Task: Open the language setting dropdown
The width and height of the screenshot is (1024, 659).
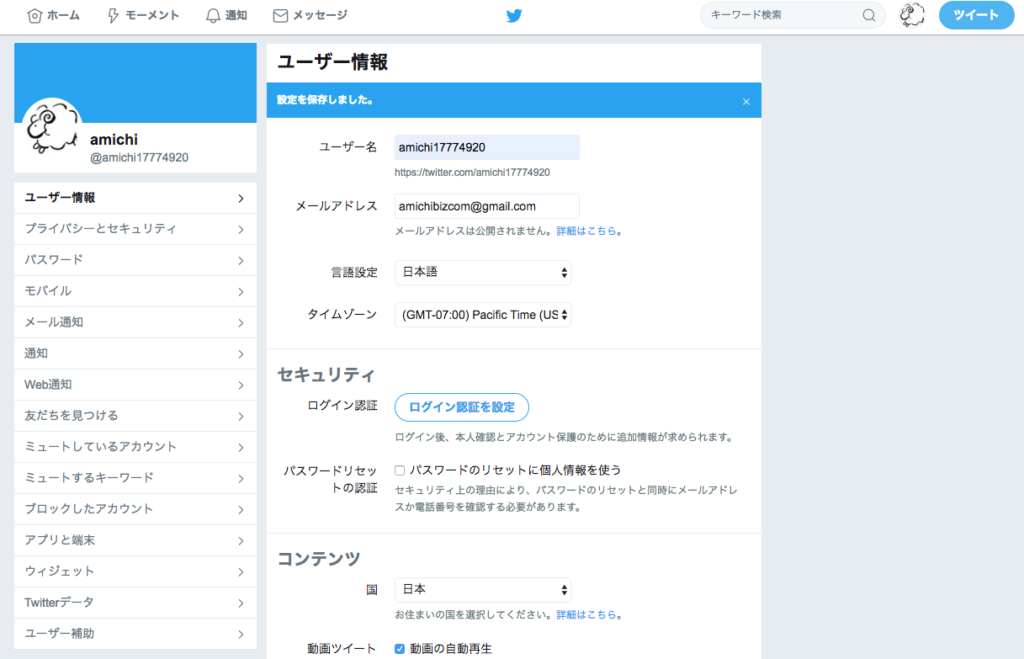Action: (x=483, y=272)
